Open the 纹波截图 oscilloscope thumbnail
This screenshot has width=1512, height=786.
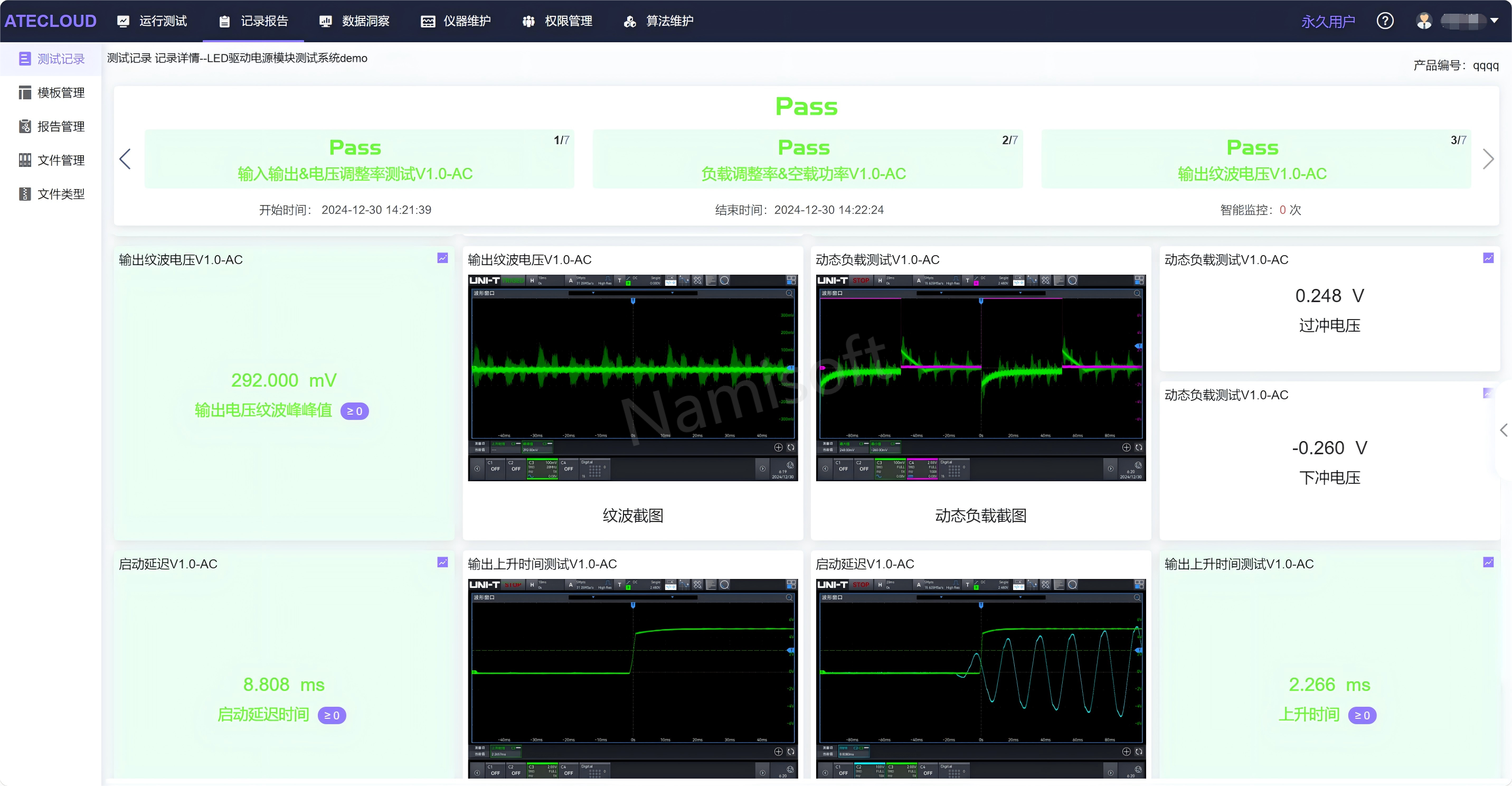pos(632,377)
